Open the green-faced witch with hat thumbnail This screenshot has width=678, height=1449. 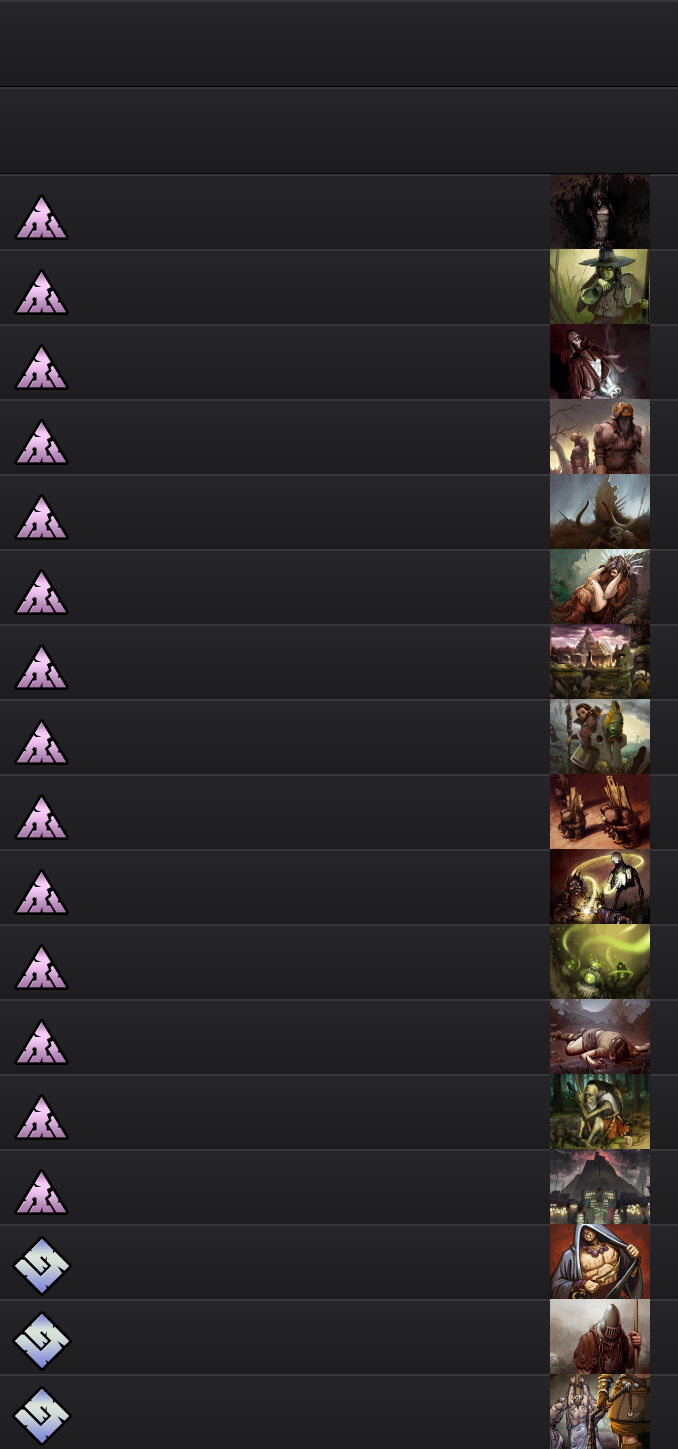[x=600, y=287]
